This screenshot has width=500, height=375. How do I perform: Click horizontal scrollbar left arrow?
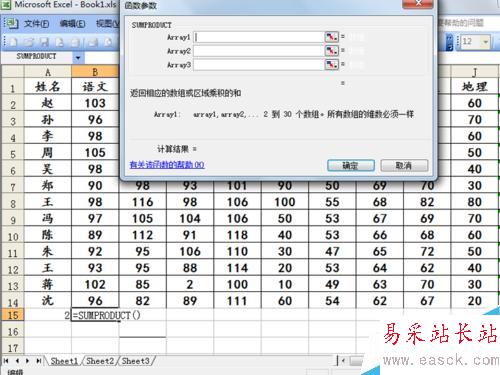344,361
